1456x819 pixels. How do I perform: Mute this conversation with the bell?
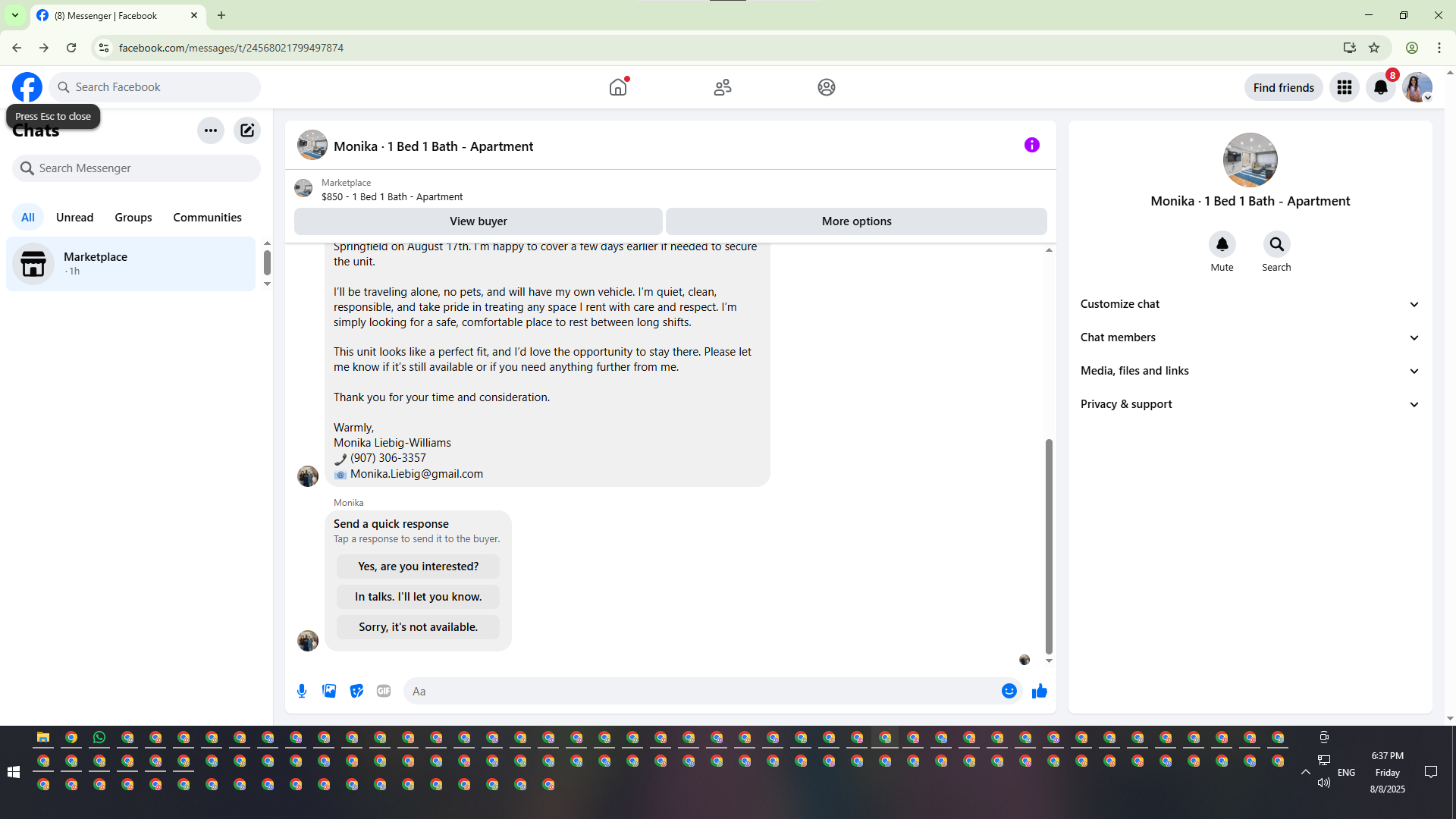point(1222,244)
